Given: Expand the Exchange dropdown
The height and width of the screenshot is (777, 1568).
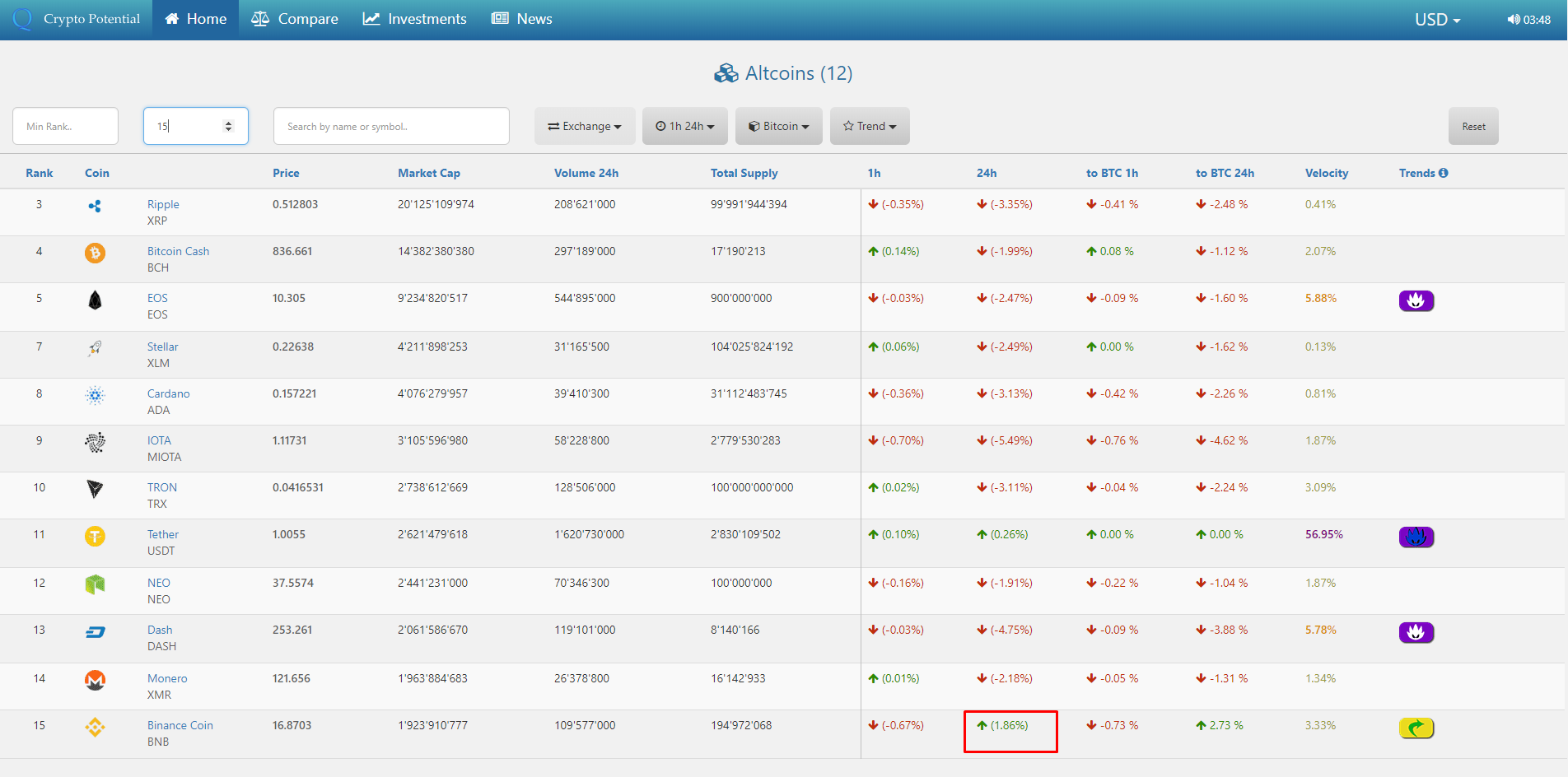Looking at the screenshot, I should pyautogui.click(x=585, y=126).
